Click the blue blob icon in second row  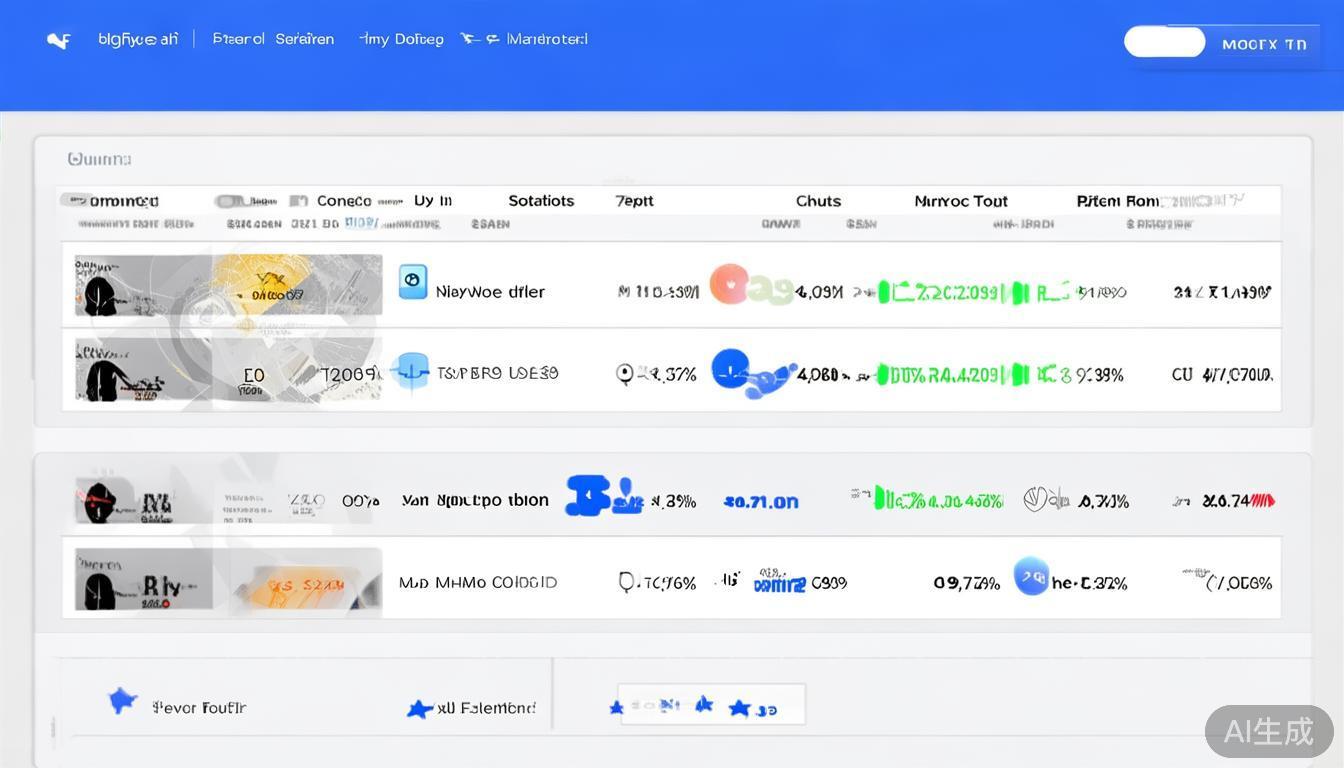click(741, 372)
